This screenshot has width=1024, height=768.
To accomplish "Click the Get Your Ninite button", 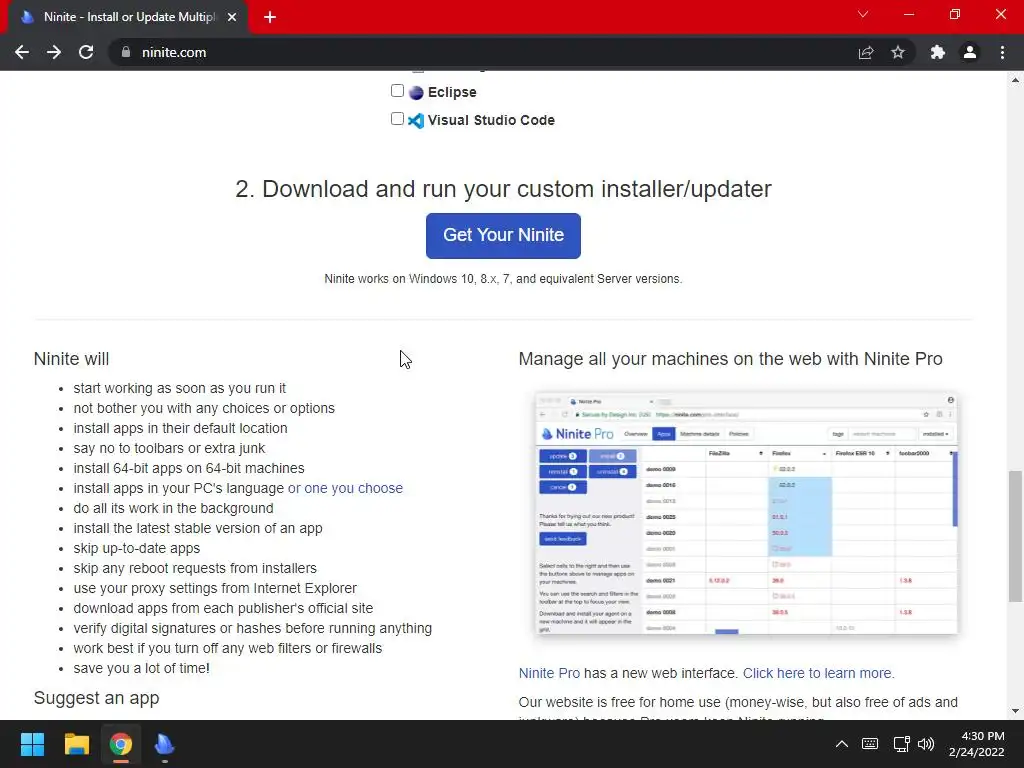I will [503, 236].
